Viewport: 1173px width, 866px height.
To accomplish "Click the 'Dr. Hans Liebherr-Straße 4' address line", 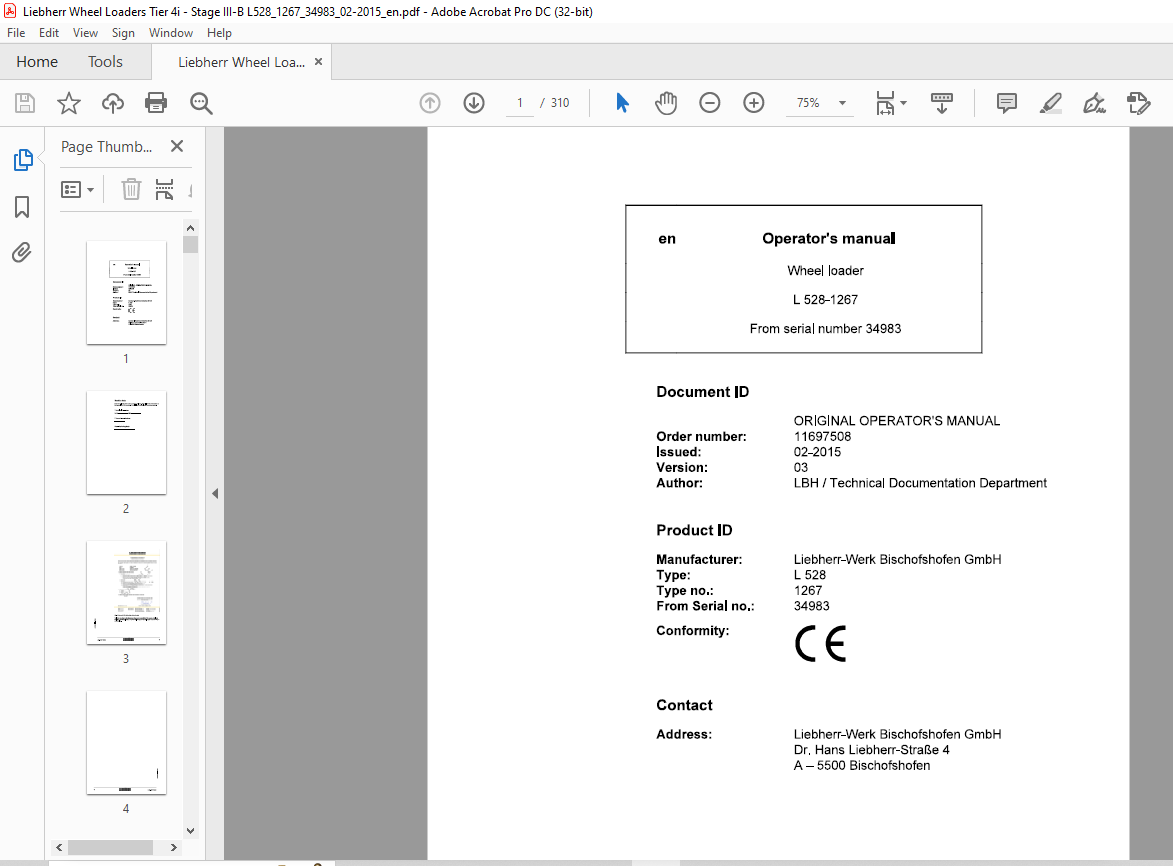I will (x=872, y=750).
